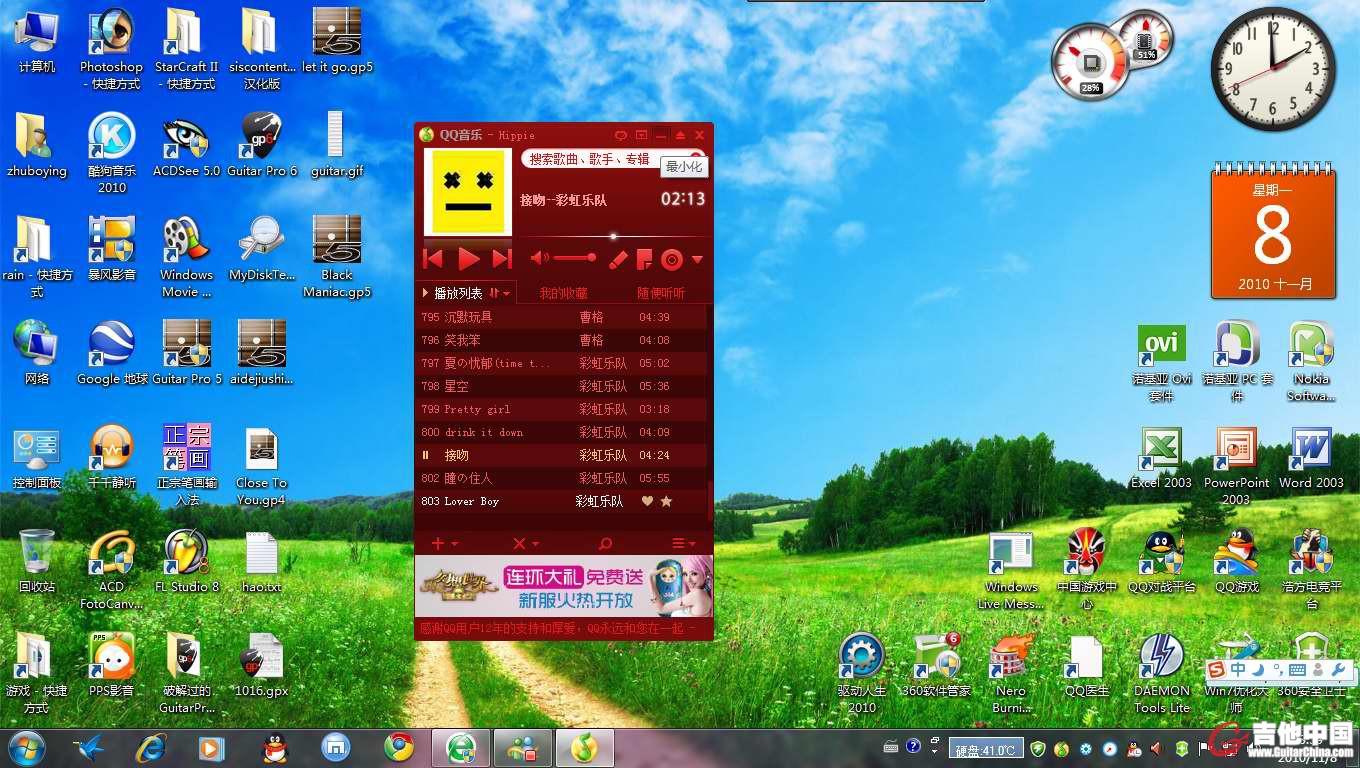Skip to next track in QQ音乐
Viewport: 1360px width, 768px height.
pos(502,260)
